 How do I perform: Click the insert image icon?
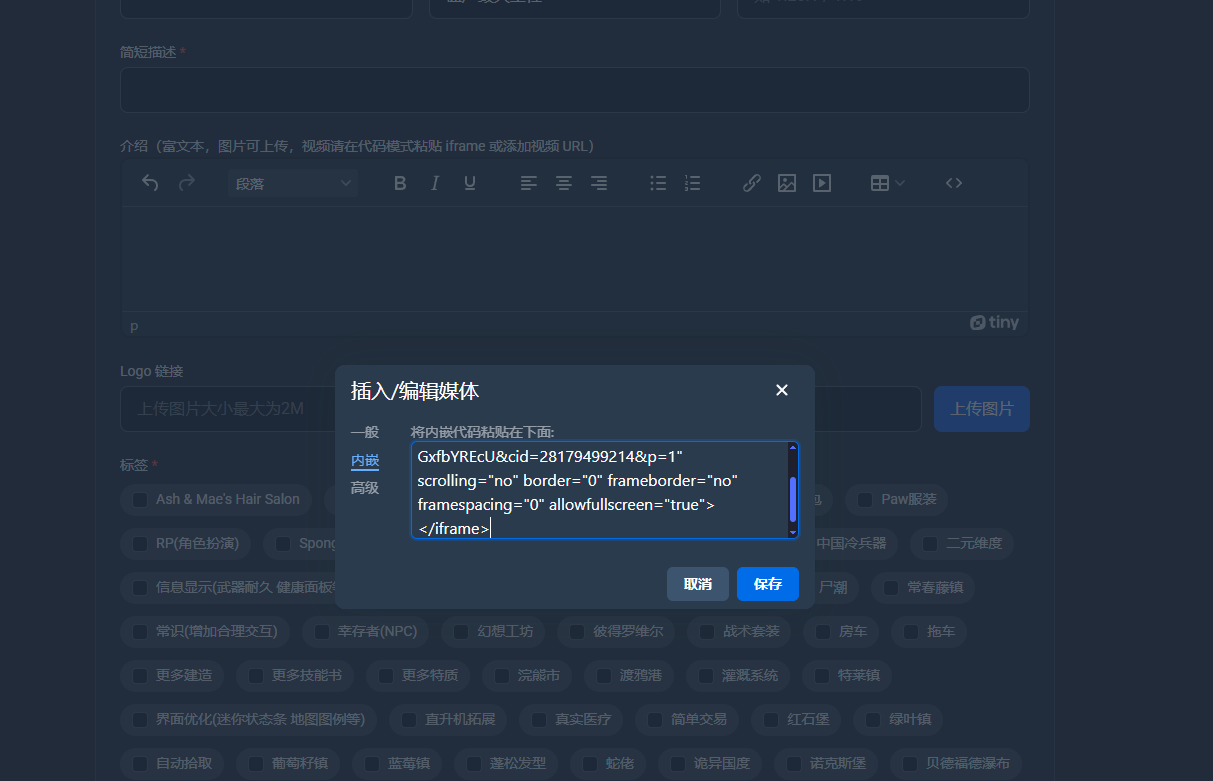(x=787, y=183)
